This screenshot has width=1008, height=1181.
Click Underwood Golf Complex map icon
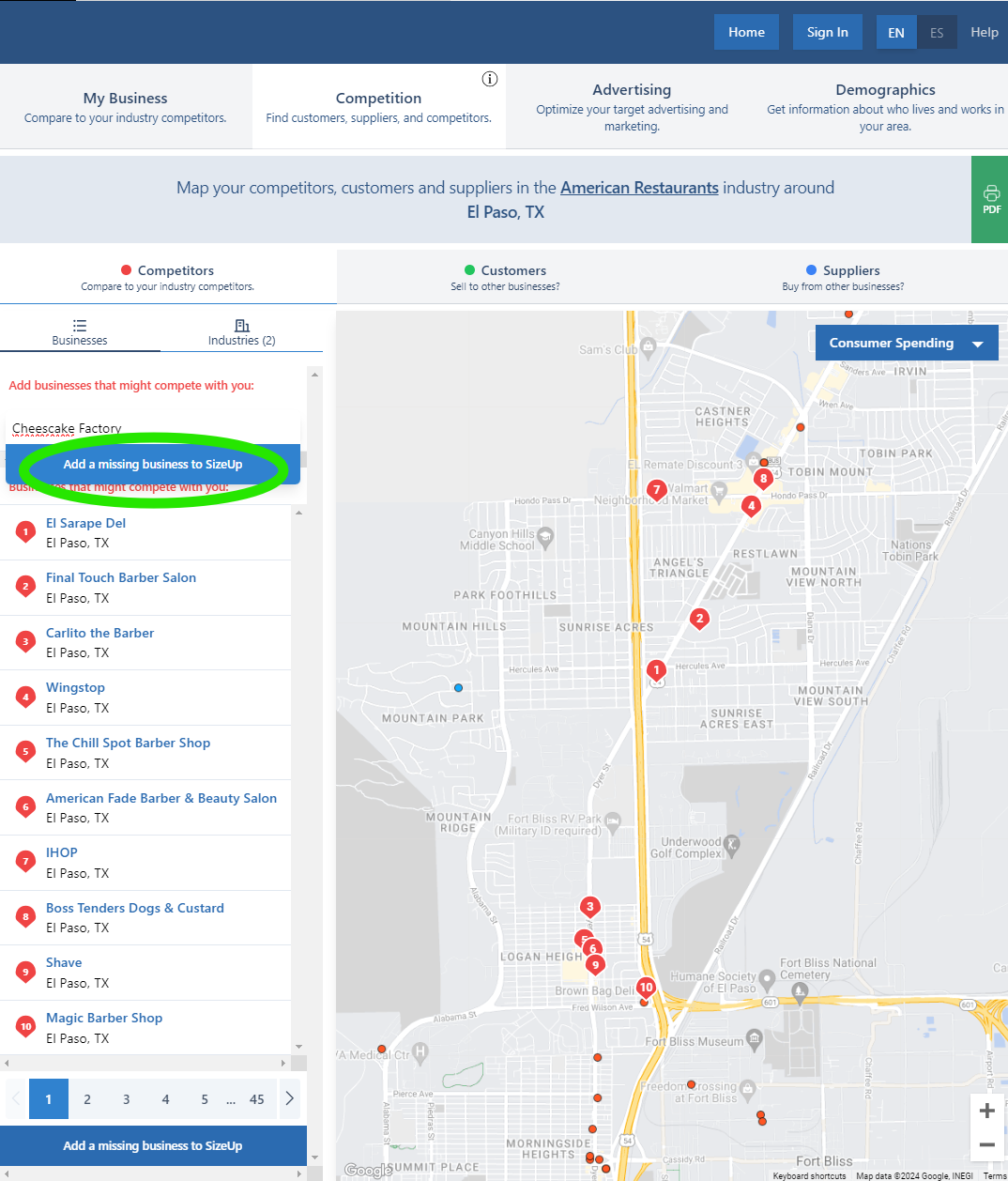coord(732,845)
